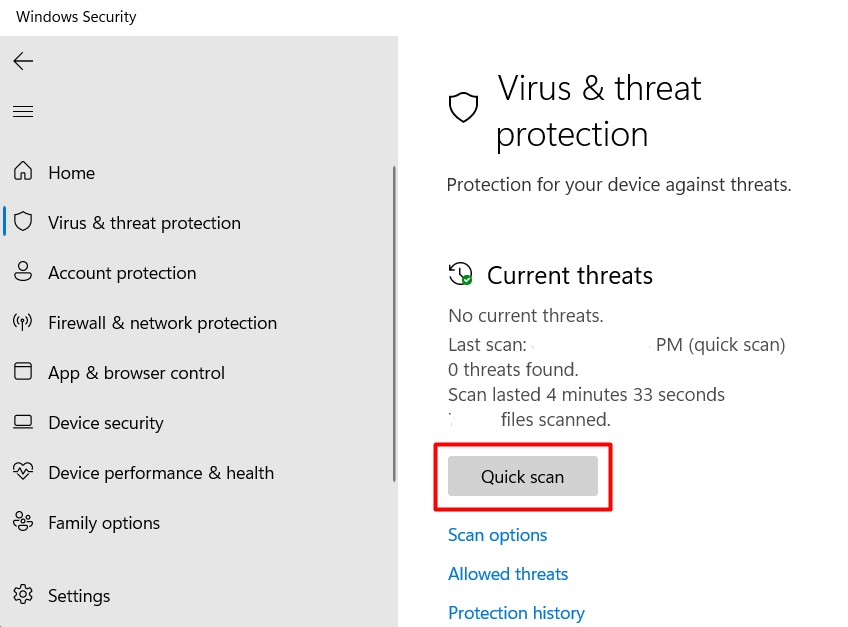Image resolution: width=848 pixels, height=627 pixels.
Task: Go to Device performance & health
Action: click(160, 473)
